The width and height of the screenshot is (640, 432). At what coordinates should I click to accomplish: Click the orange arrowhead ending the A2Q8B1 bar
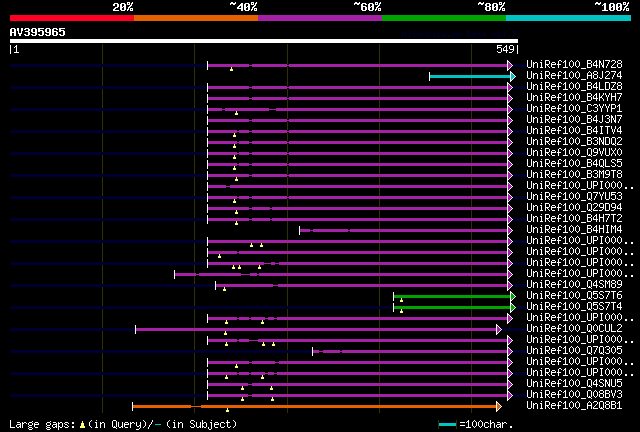(499, 406)
